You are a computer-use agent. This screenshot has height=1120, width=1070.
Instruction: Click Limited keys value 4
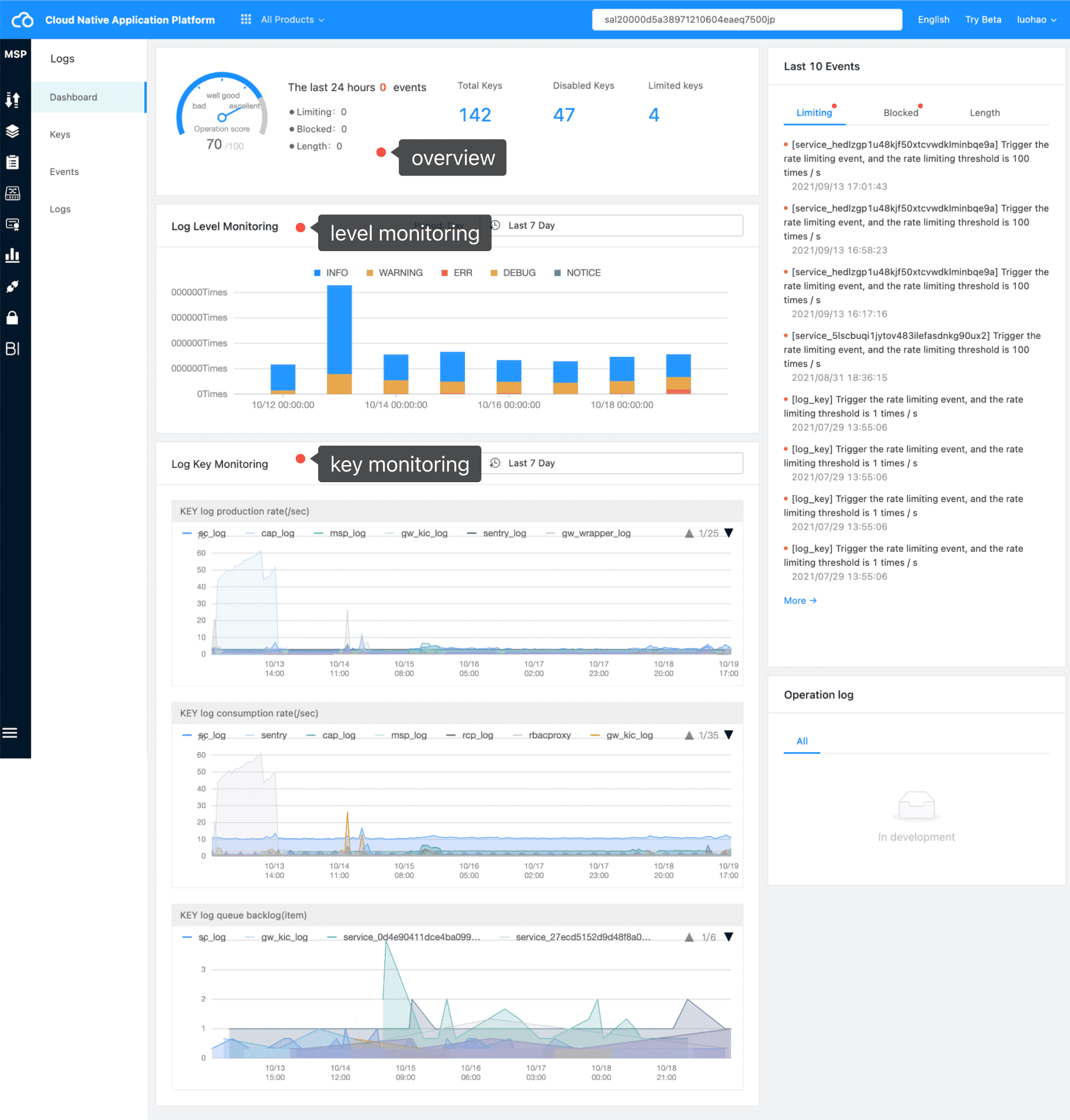[x=653, y=114]
